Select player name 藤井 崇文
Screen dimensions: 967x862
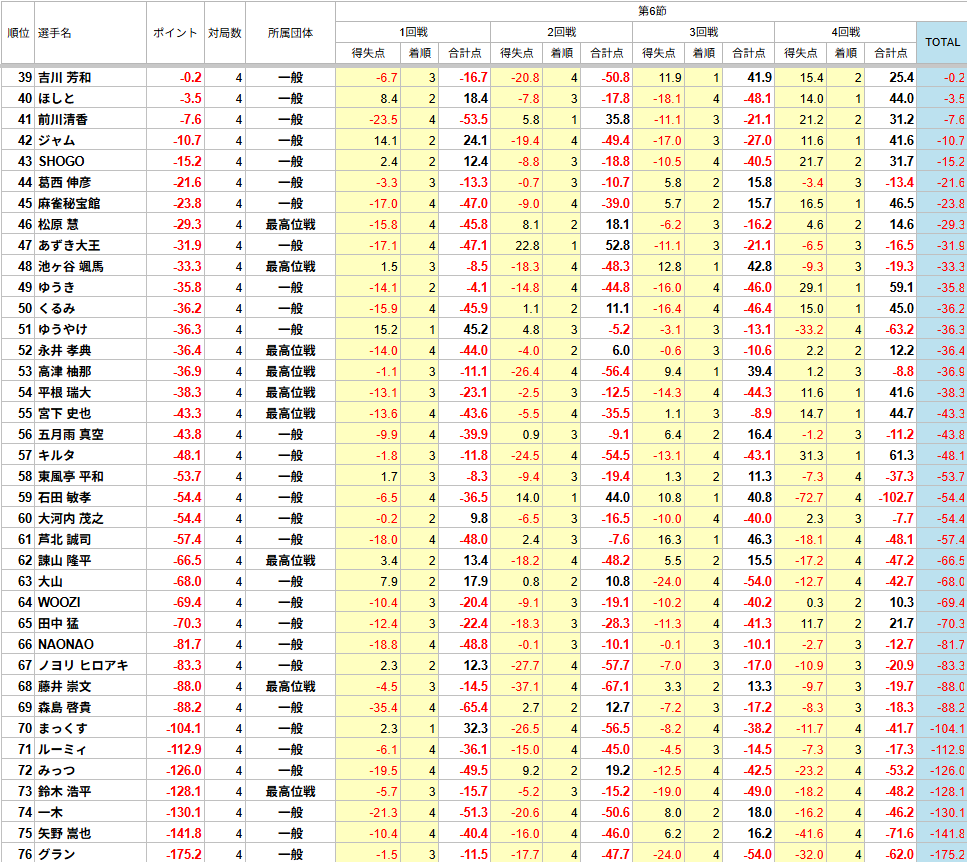coord(65,686)
